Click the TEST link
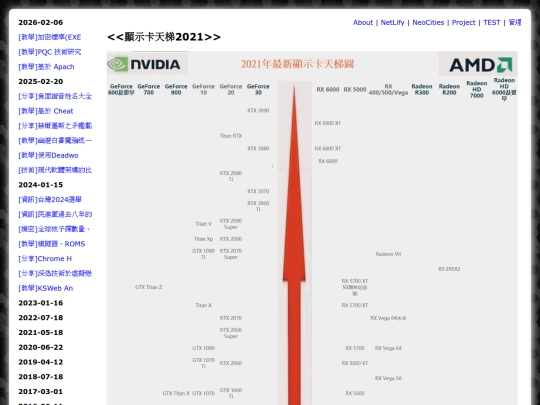Screen dimensions: 540x405 (491, 22)
